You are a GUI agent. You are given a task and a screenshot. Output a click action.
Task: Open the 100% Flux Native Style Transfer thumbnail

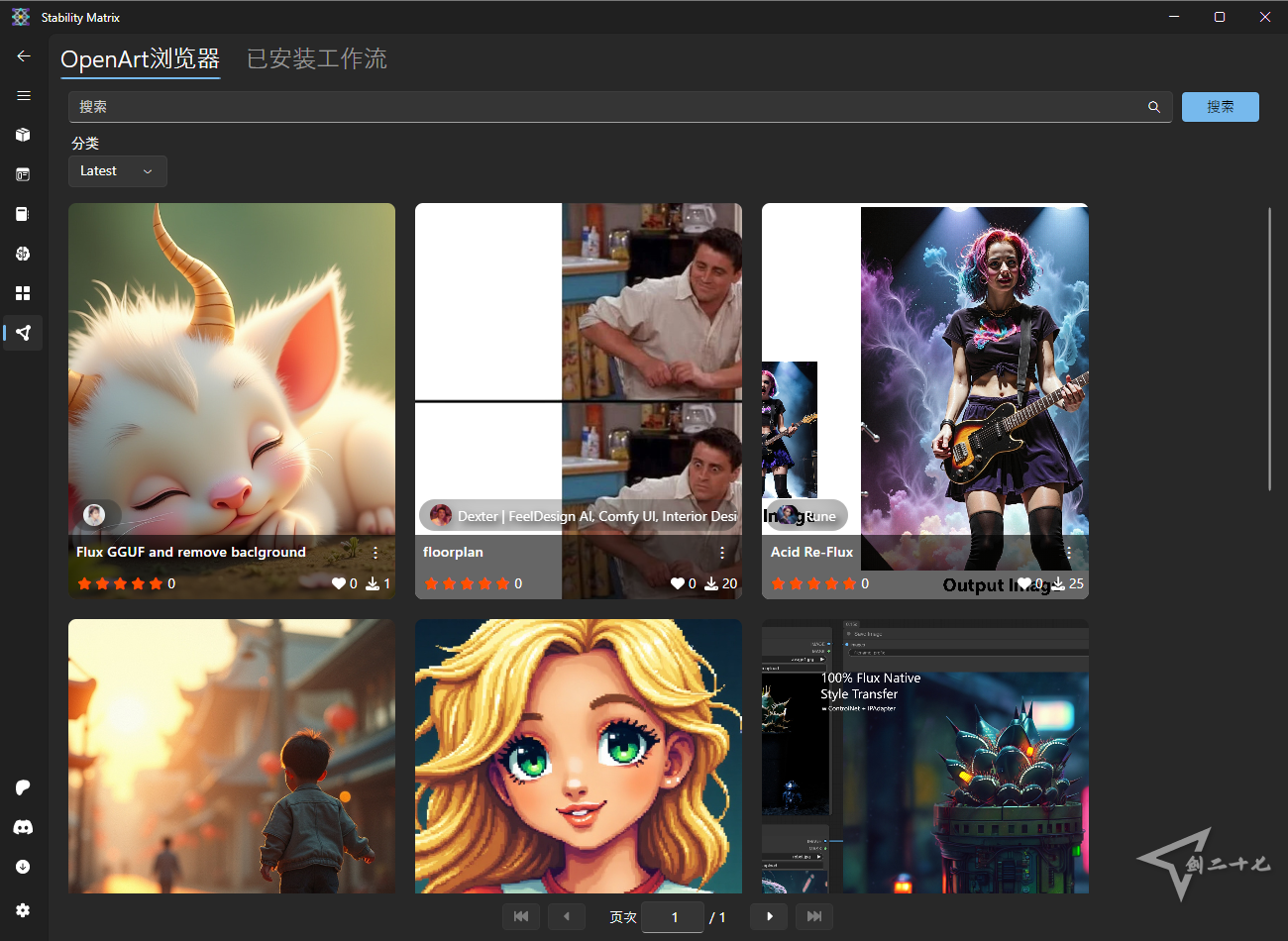coord(925,756)
